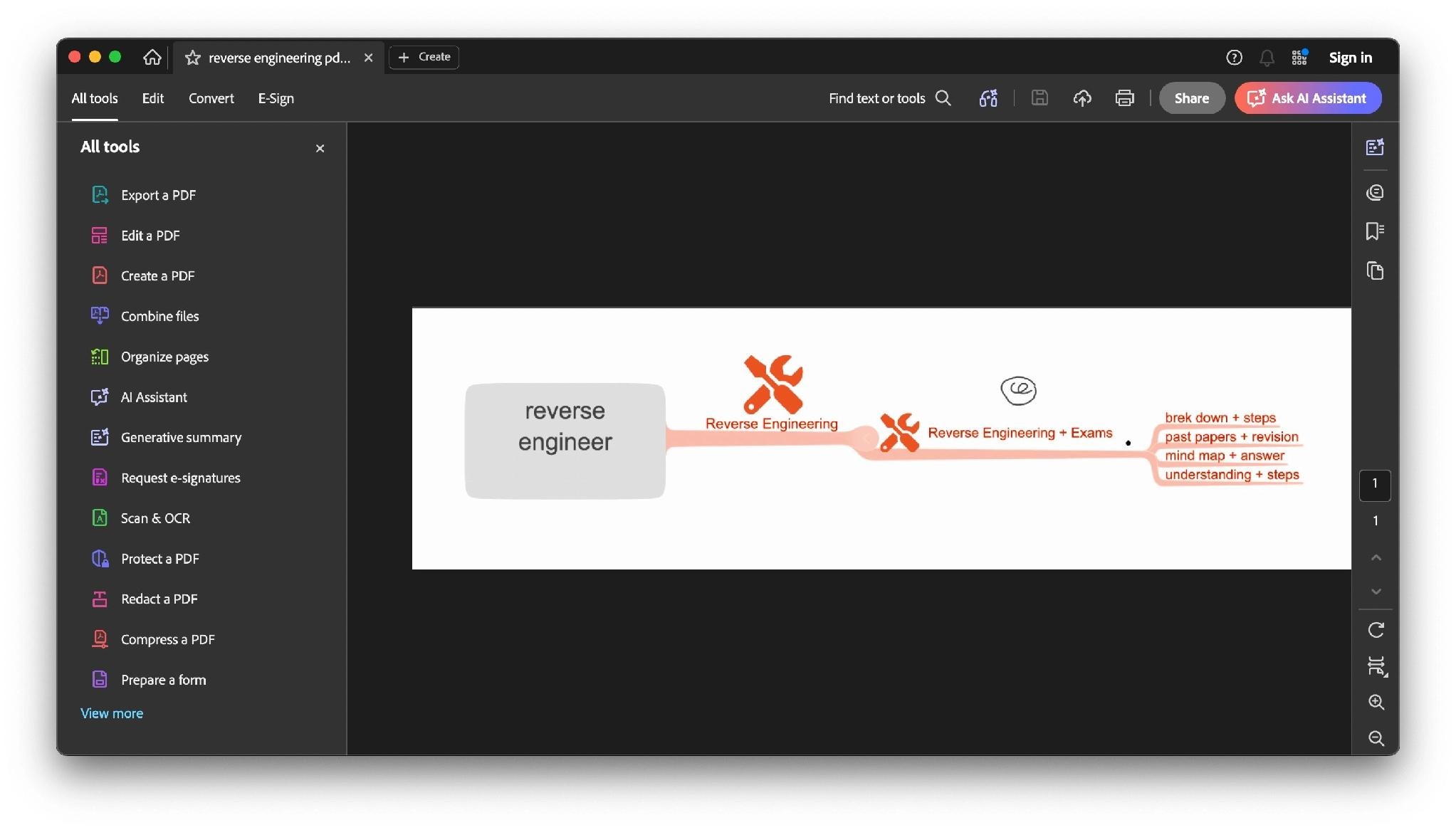
Task: Click the View more link
Action: [x=112, y=713]
